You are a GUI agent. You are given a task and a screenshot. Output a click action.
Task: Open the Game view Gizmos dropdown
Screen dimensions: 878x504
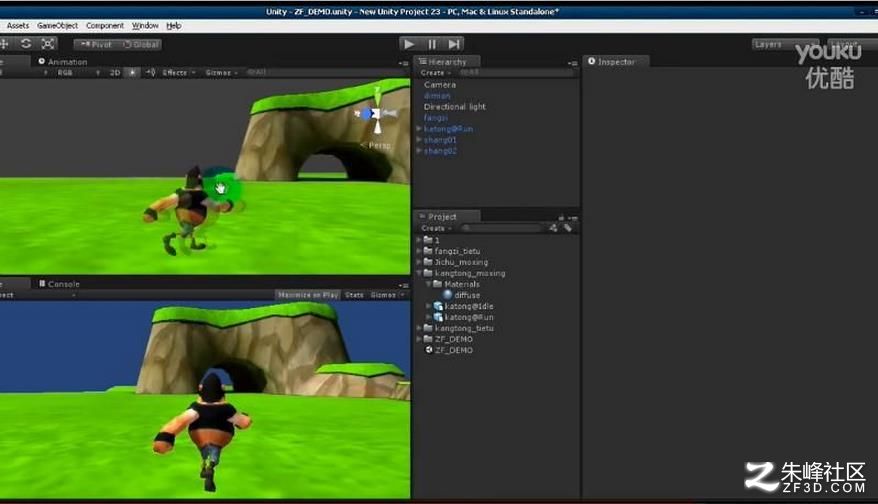point(387,295)
